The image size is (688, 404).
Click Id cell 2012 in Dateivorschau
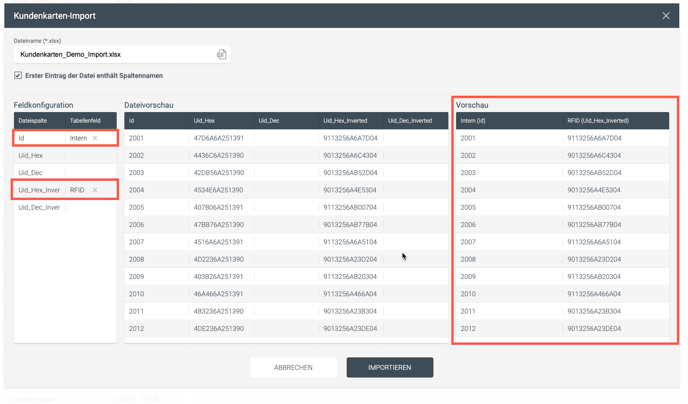coord(136,329)
